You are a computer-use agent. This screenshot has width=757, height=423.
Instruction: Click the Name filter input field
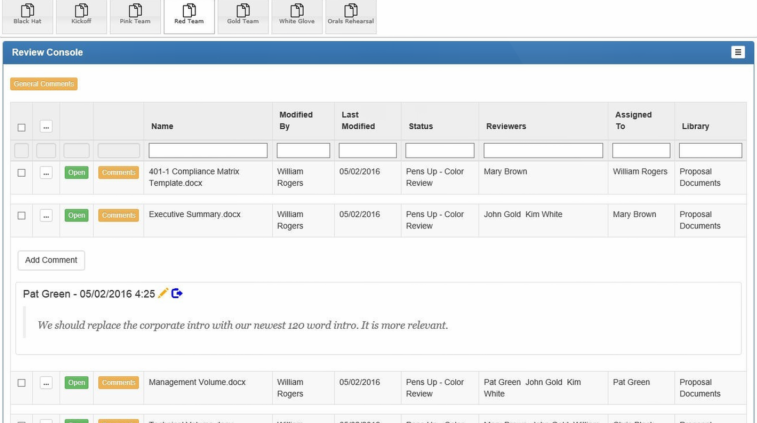click(208, 151)
